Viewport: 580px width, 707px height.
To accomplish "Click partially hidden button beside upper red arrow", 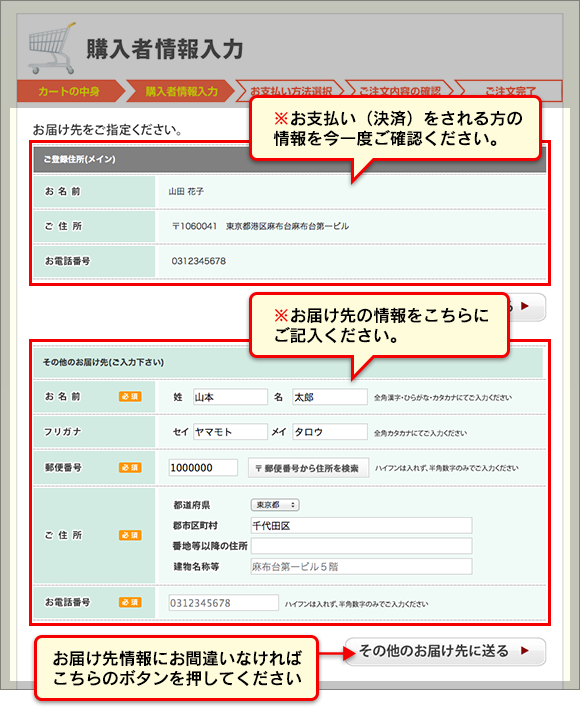I will click(527, 307).
